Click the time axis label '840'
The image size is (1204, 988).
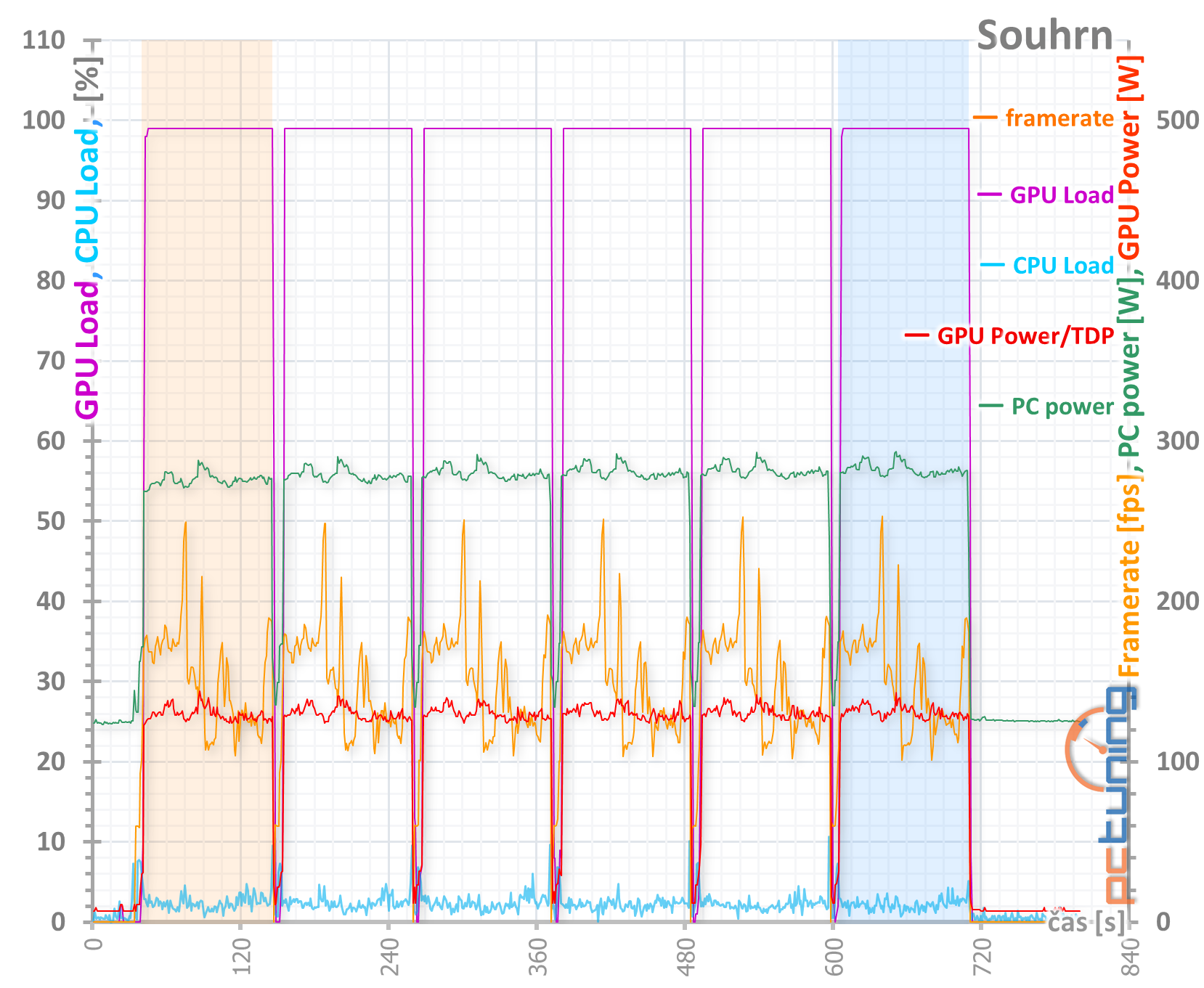(x=1130, y=958)
